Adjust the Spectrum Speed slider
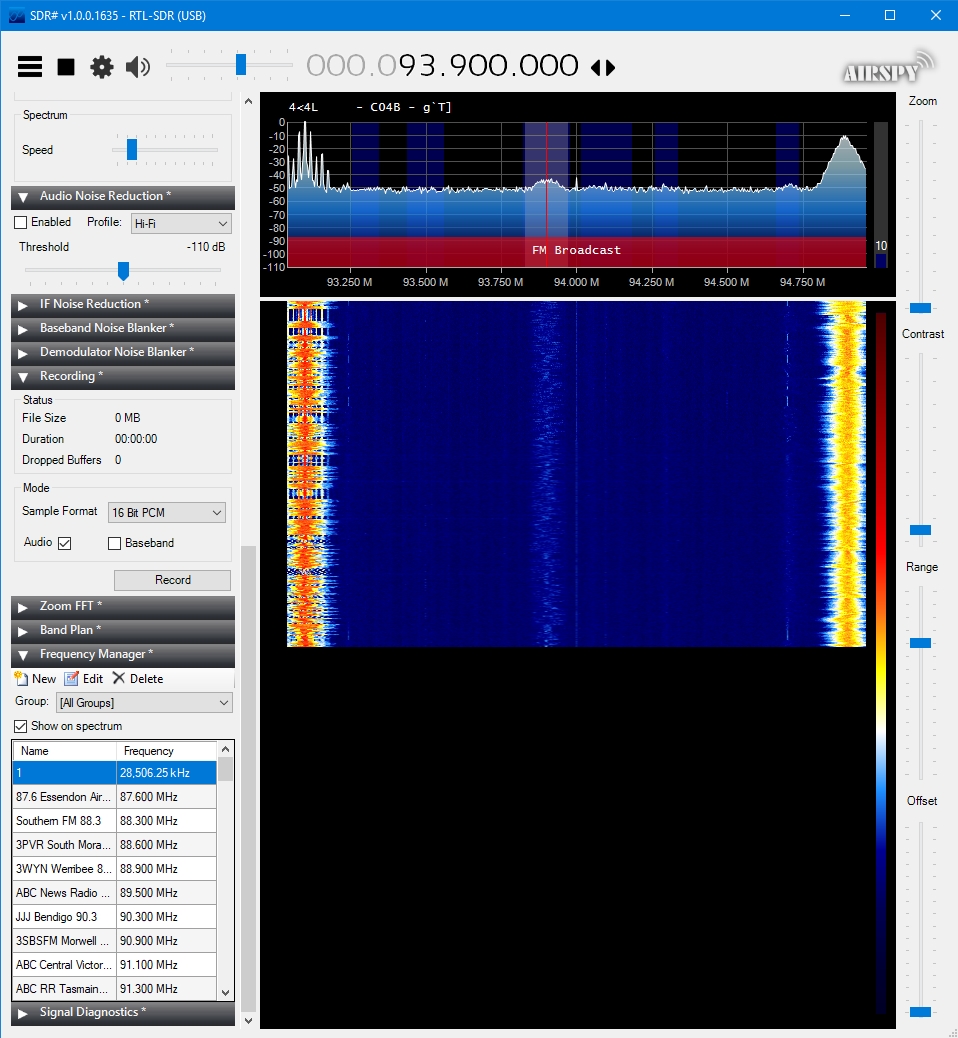This screenshot has height=1038, width=958. (x=132, y=150)
